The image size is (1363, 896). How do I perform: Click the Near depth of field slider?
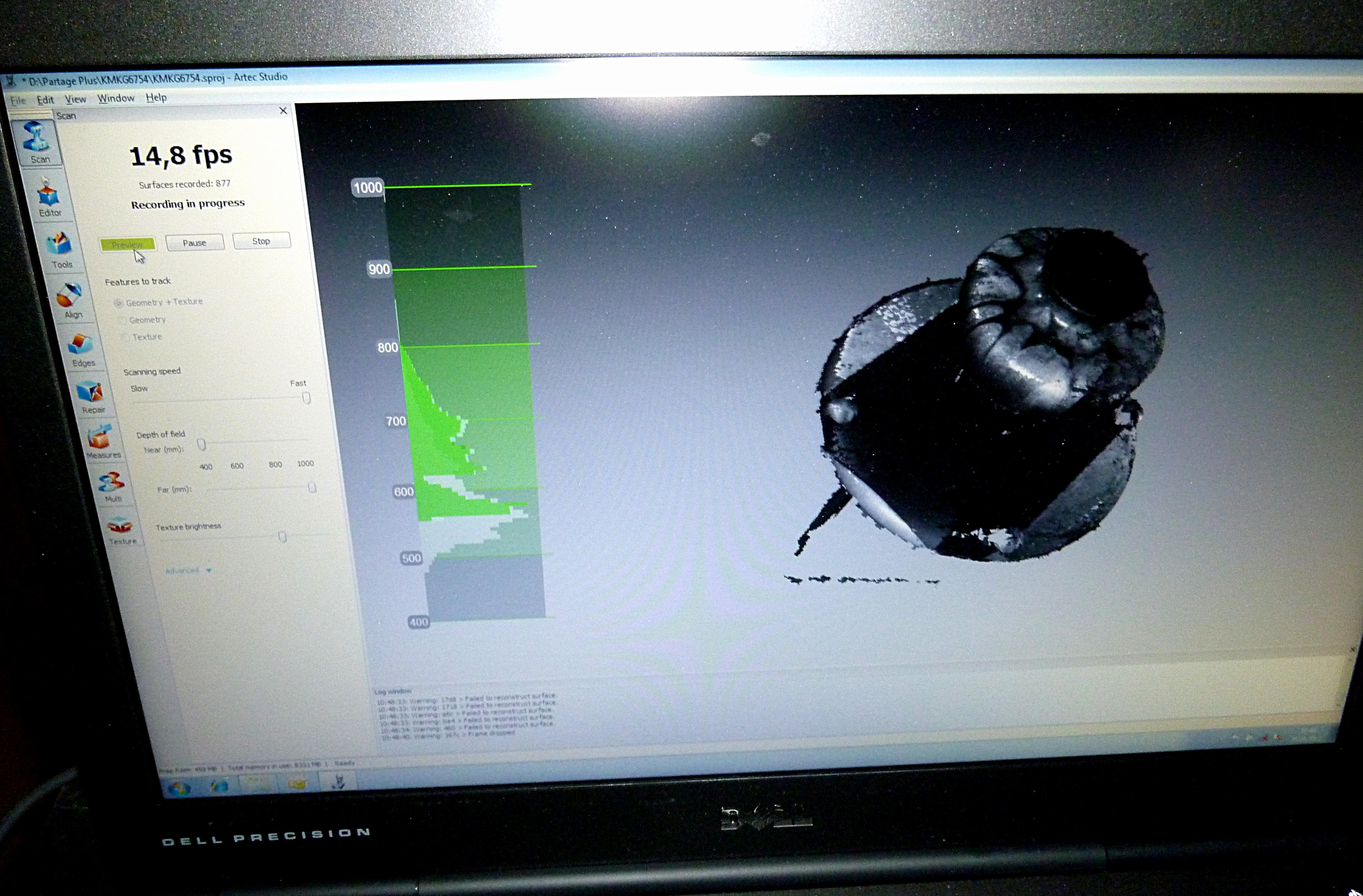201,444
